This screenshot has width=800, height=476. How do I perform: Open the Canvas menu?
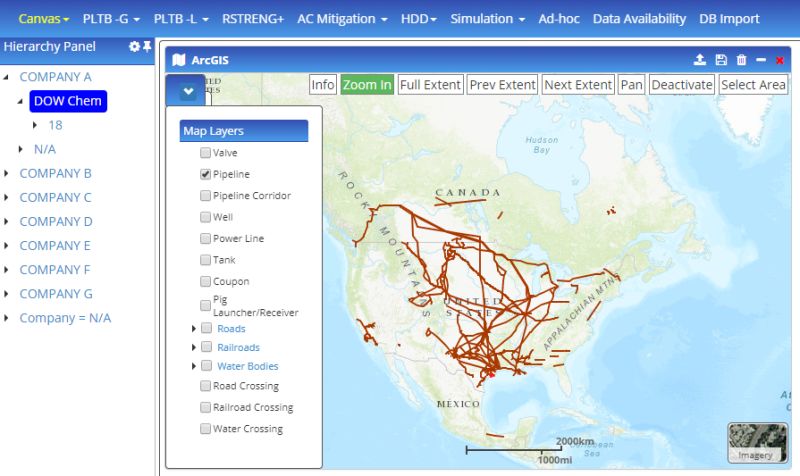(43, 19)
